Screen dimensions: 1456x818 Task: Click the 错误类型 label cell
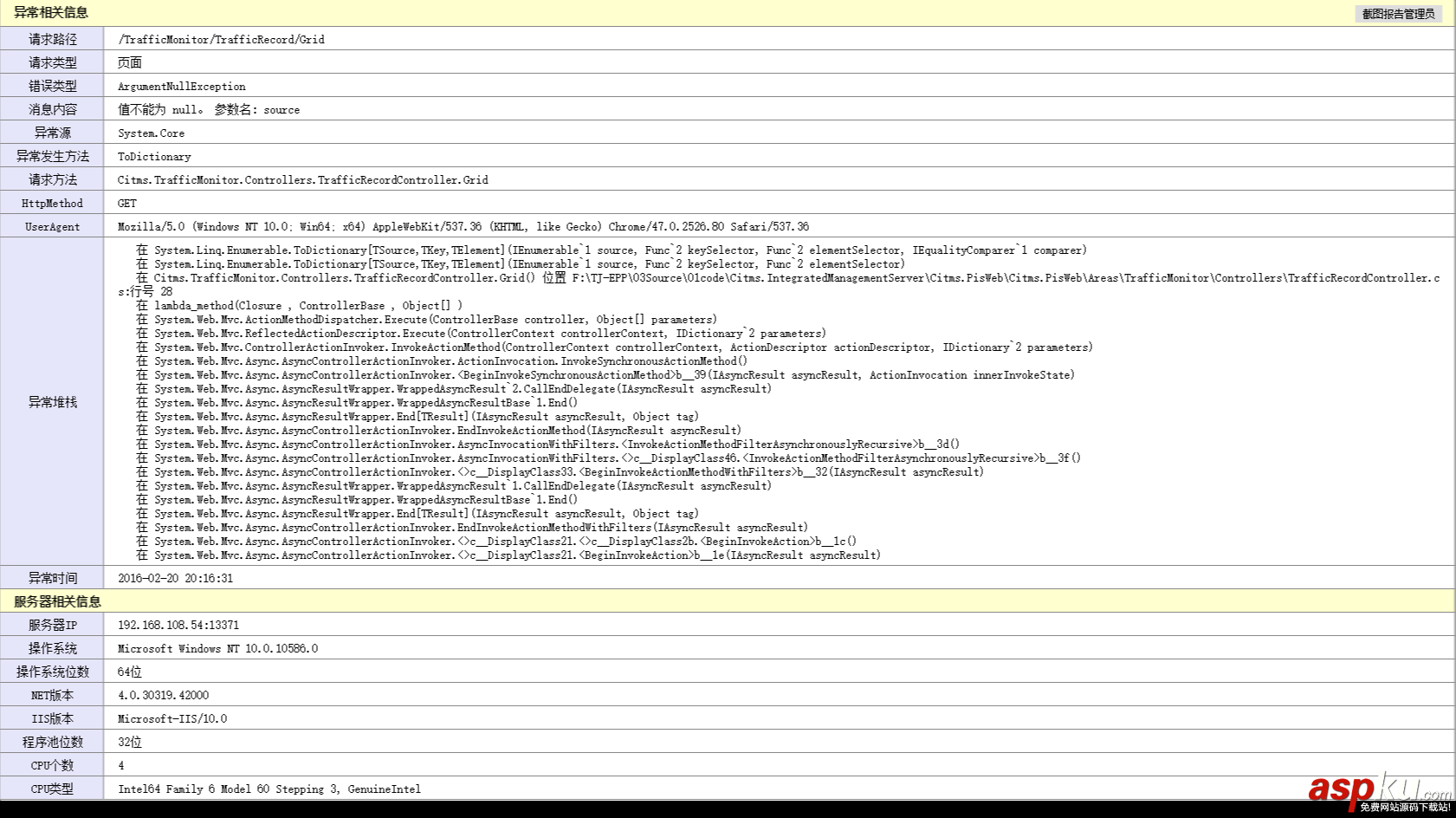point(52,86)
